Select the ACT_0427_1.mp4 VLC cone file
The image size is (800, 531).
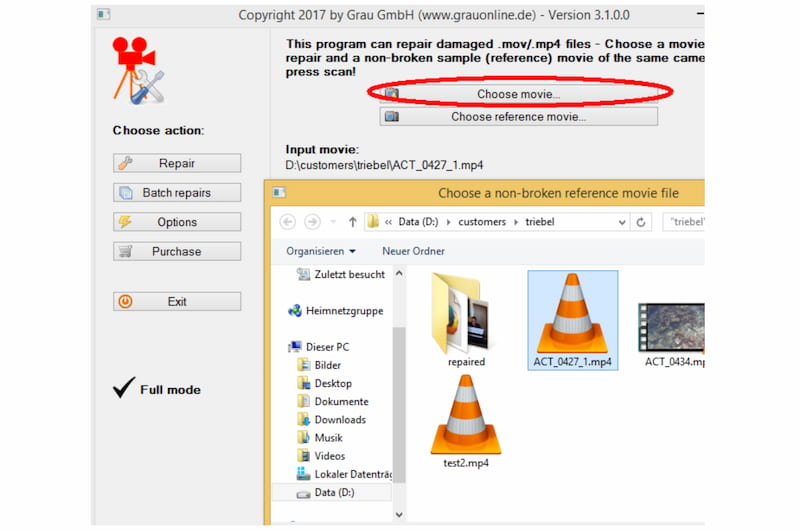(x=573, y=319)
